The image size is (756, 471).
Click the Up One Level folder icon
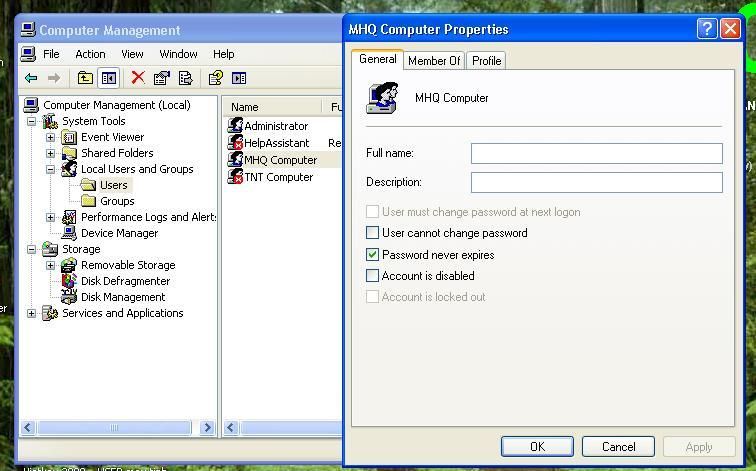(x=85, y=78)
